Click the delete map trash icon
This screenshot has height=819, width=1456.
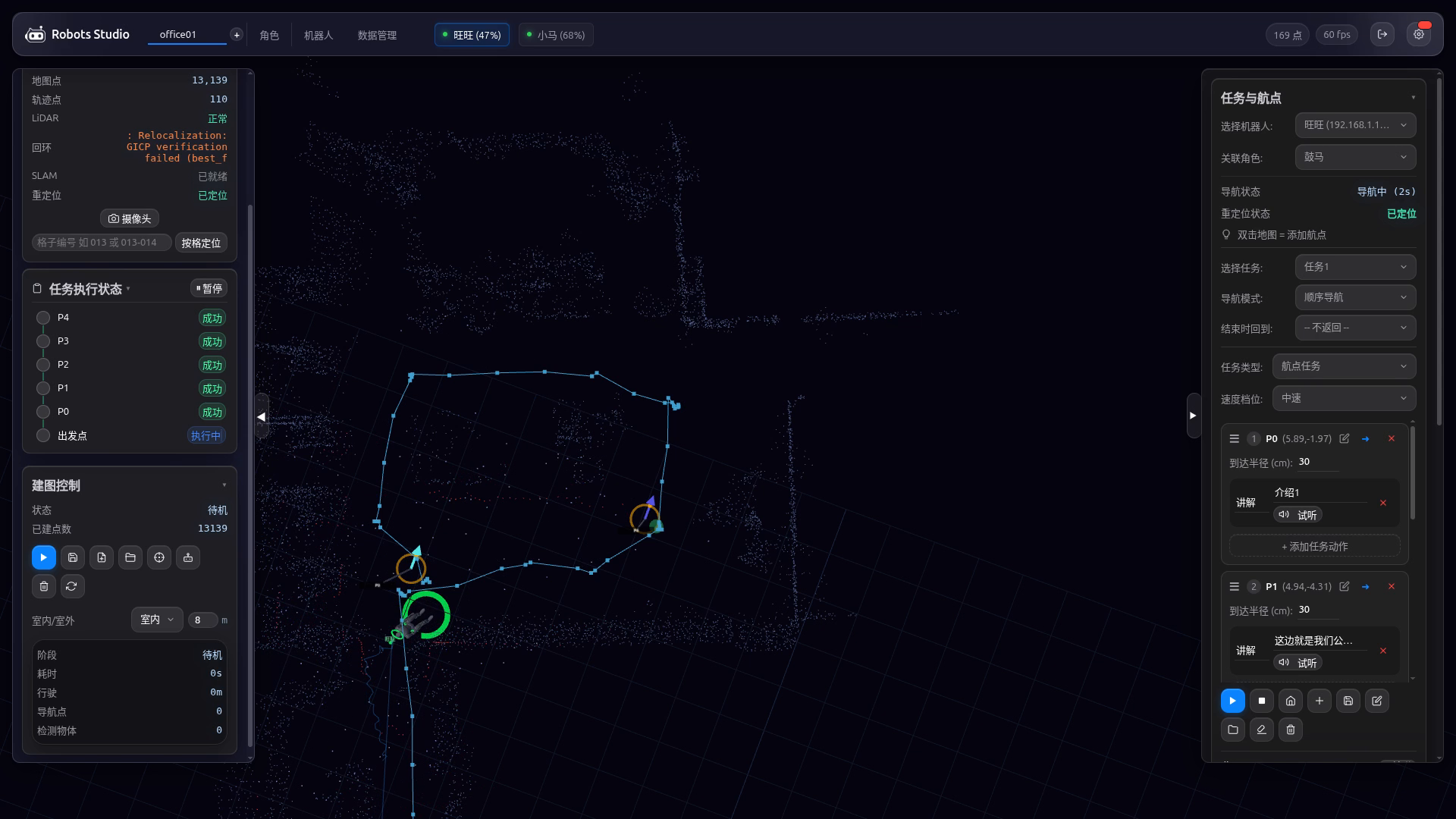(44, 586)
